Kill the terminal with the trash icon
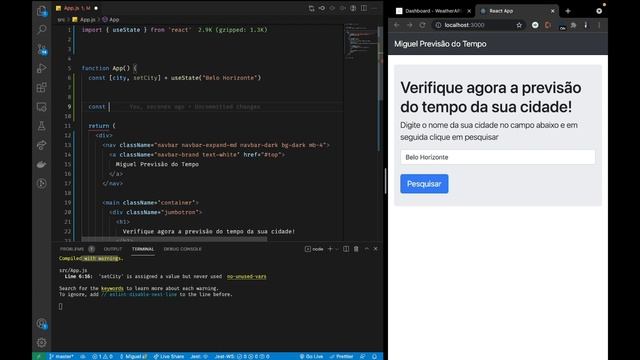Screen dimensions: 640x360 (x=356, y=249)
